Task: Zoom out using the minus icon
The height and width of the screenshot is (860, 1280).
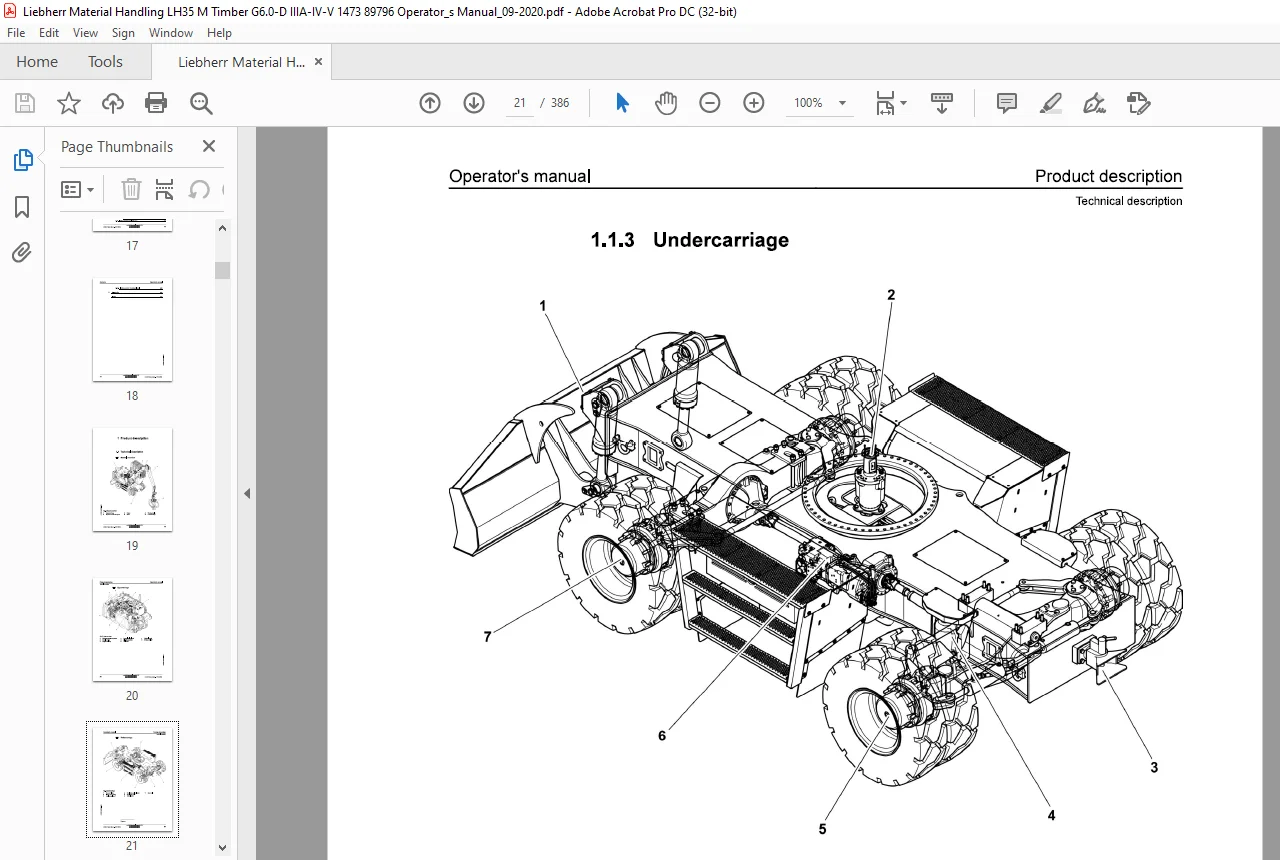Action: click(710, 103)
